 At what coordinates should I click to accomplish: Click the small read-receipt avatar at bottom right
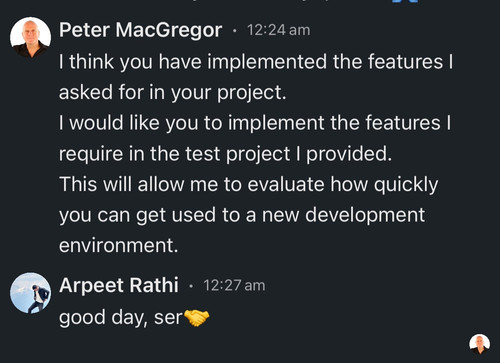pyautogui.click(x=480, y=344)
